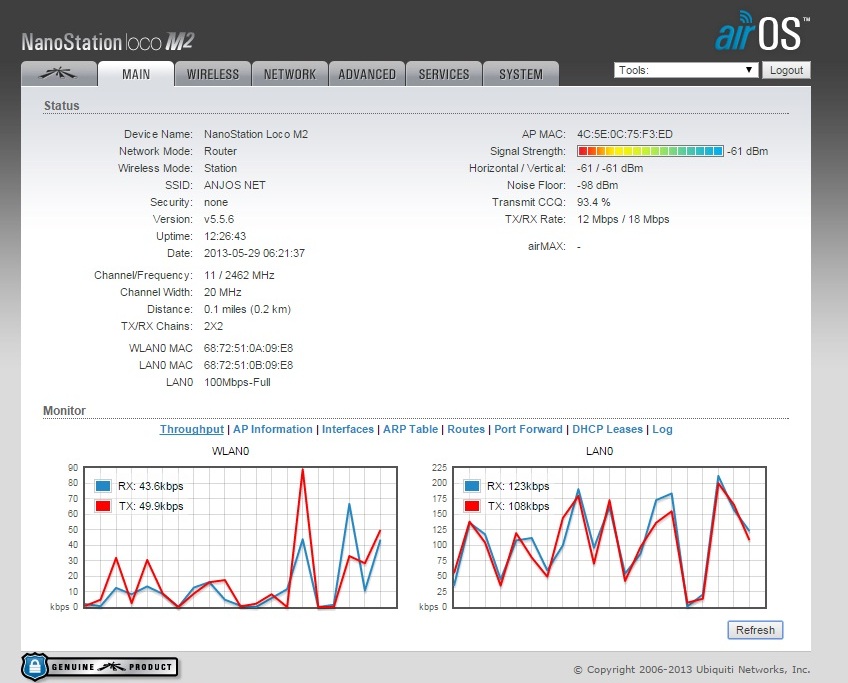This screenshot has width=848, height=683.
Task: Select uptime value 12:26:43
Action: click(x=225, y=236)
